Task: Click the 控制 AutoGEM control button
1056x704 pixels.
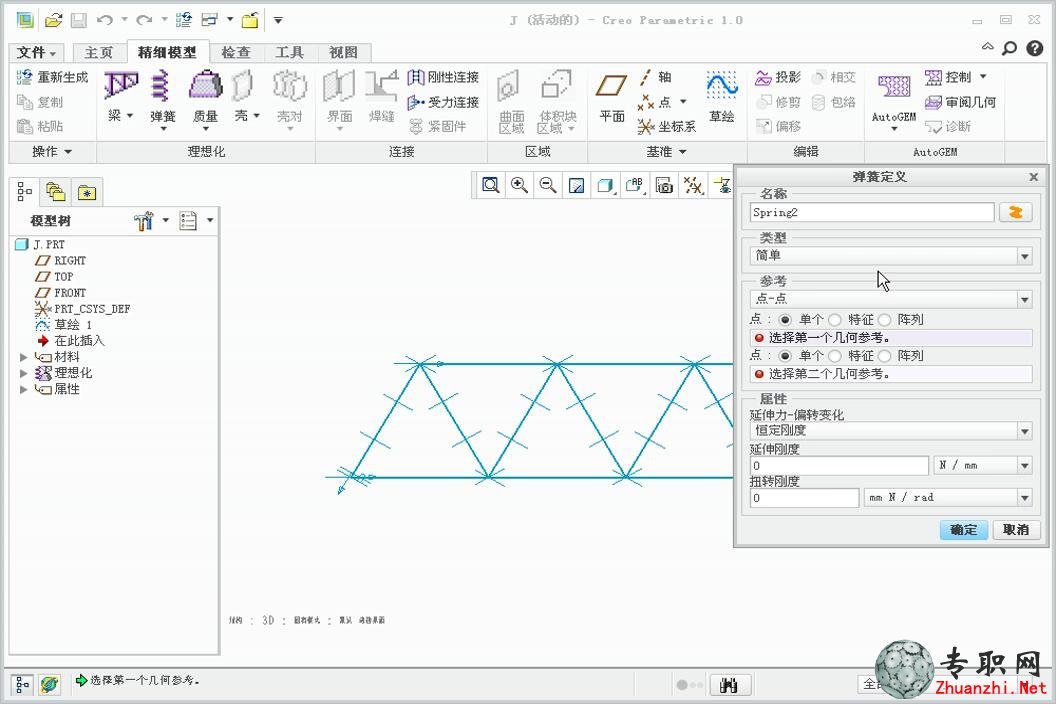Action: (x=956, y=77)
